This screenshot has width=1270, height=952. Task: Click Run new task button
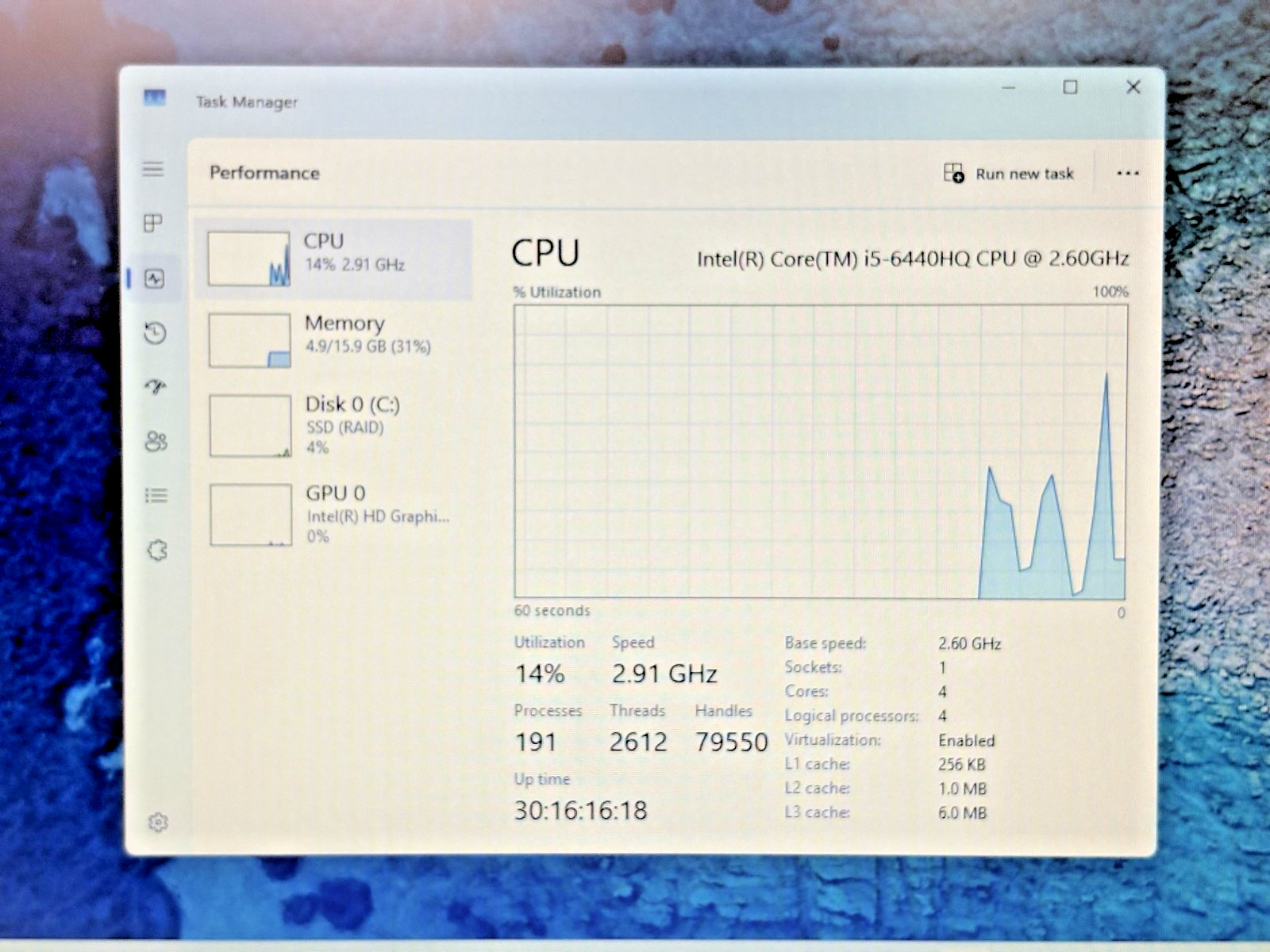1009,173
